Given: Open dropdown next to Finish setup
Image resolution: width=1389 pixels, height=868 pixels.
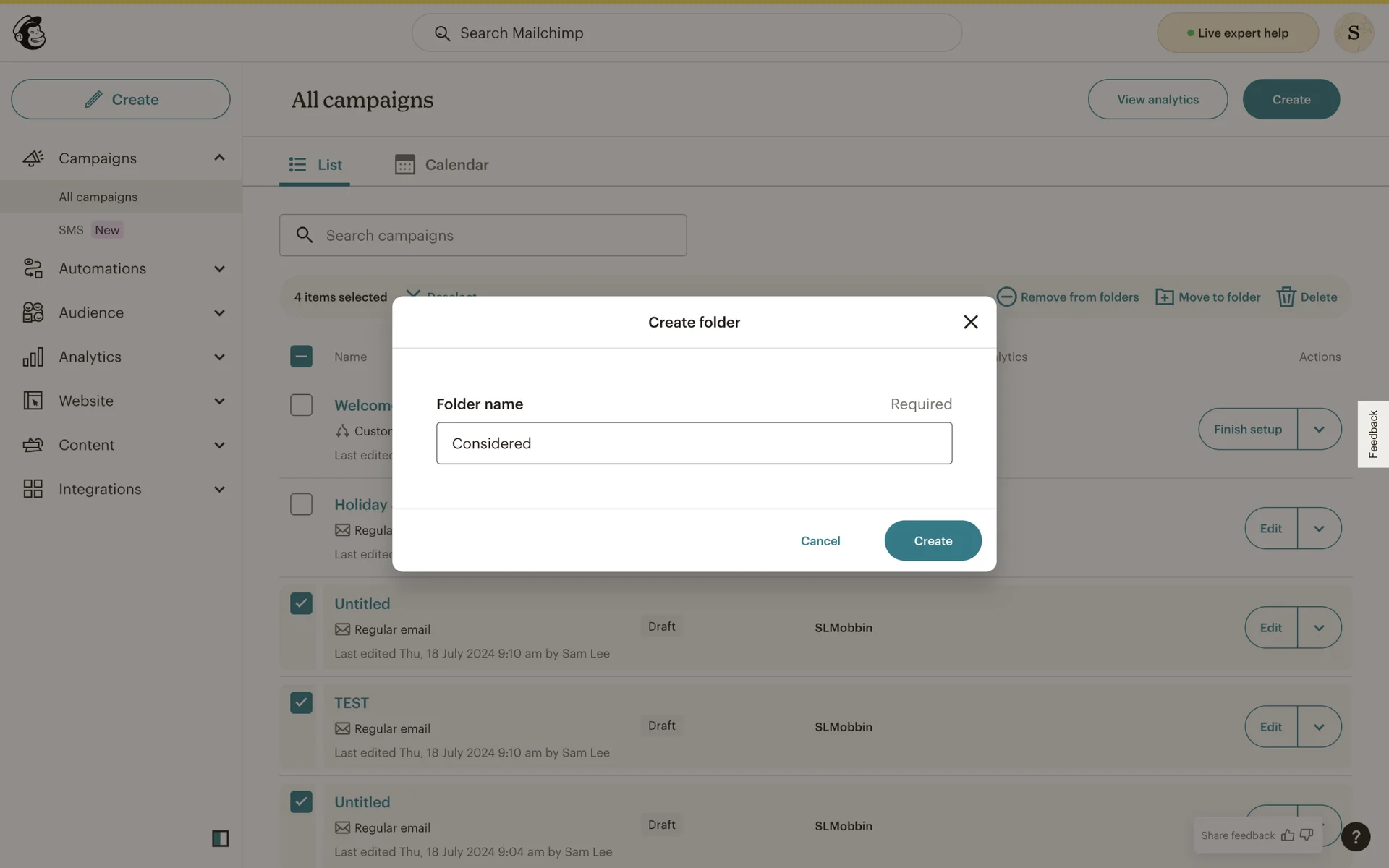Looking at the screenshot, I should 1319,429.
